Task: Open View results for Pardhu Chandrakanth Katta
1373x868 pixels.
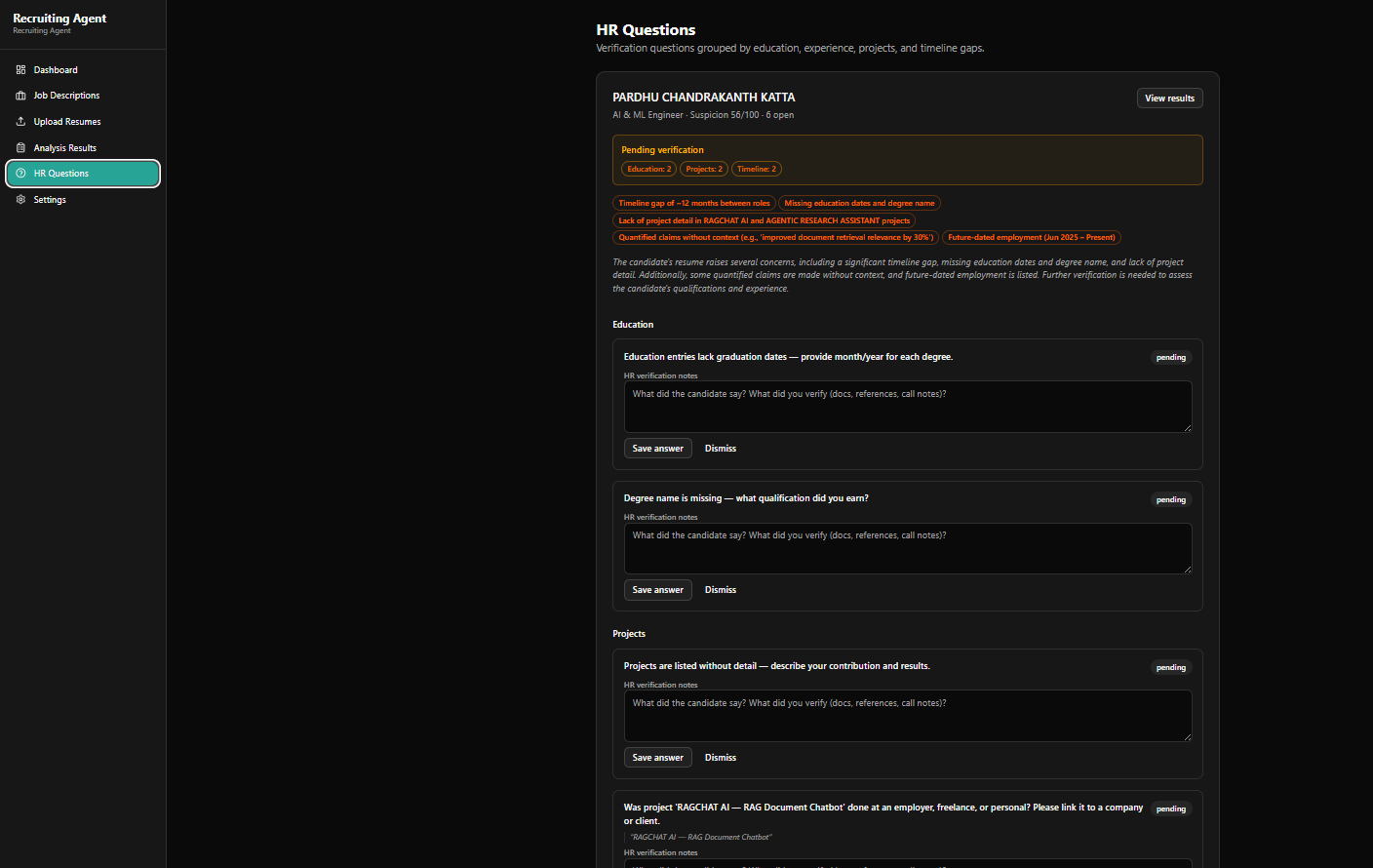Action: (1169, 99)
